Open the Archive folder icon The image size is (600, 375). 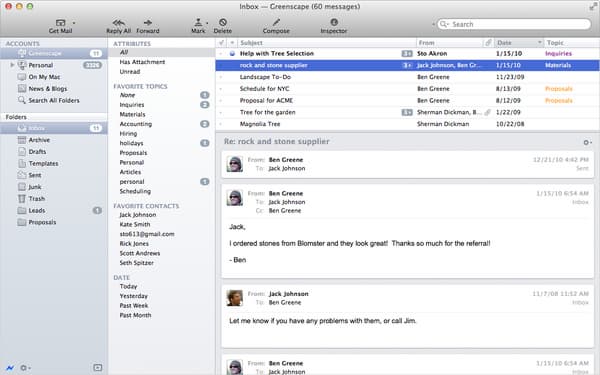click(22, 140)
